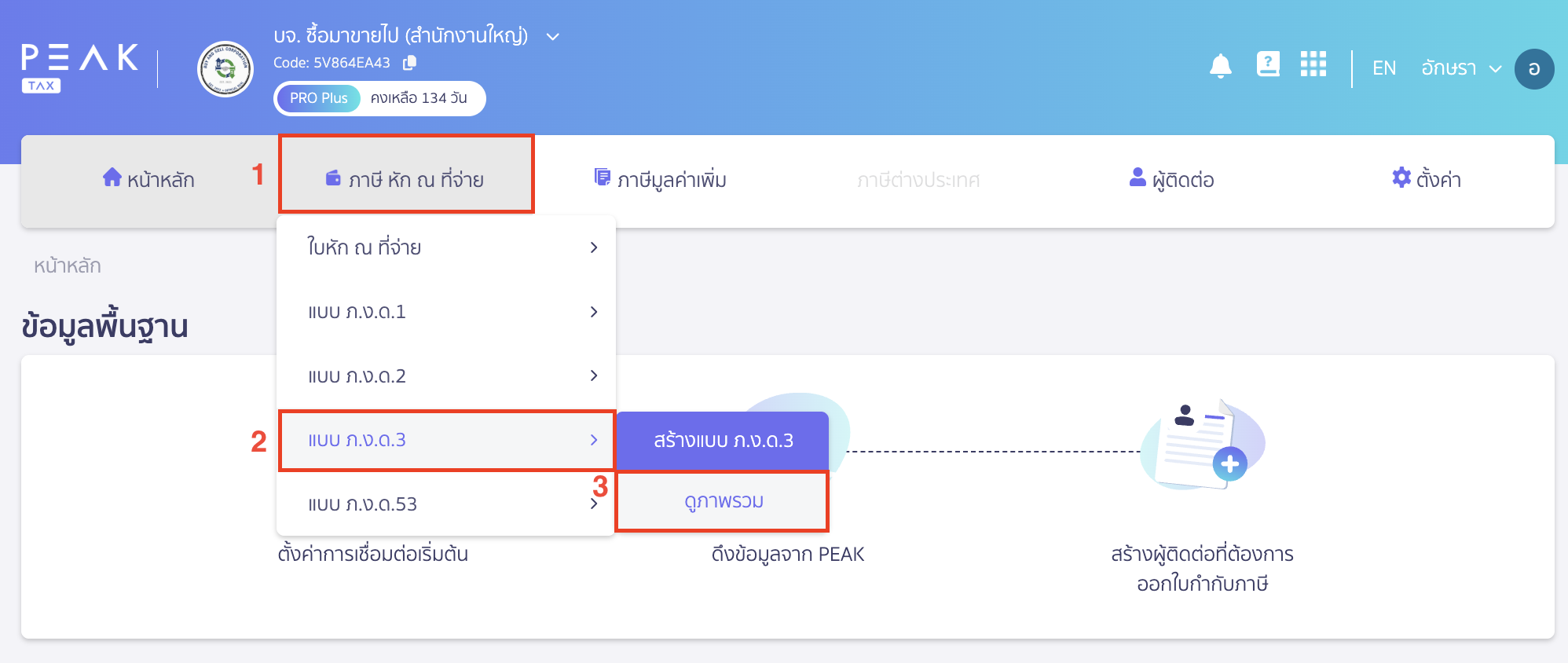Click the หน้าหลัก breadcrumb
The image size is (1568, 663).
68,266
